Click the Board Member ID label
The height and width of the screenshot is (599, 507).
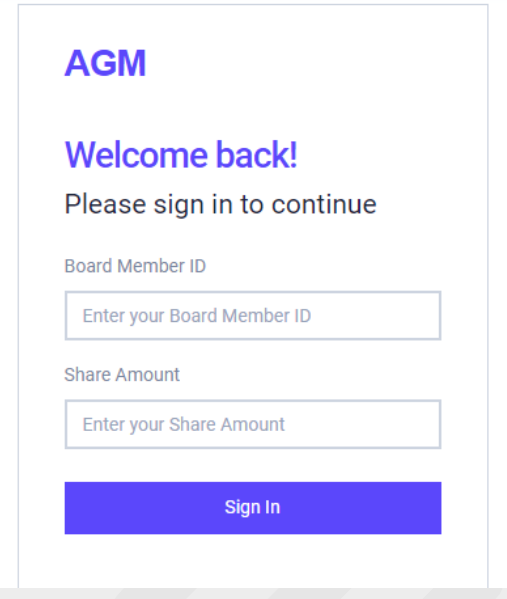click(135, 266)
